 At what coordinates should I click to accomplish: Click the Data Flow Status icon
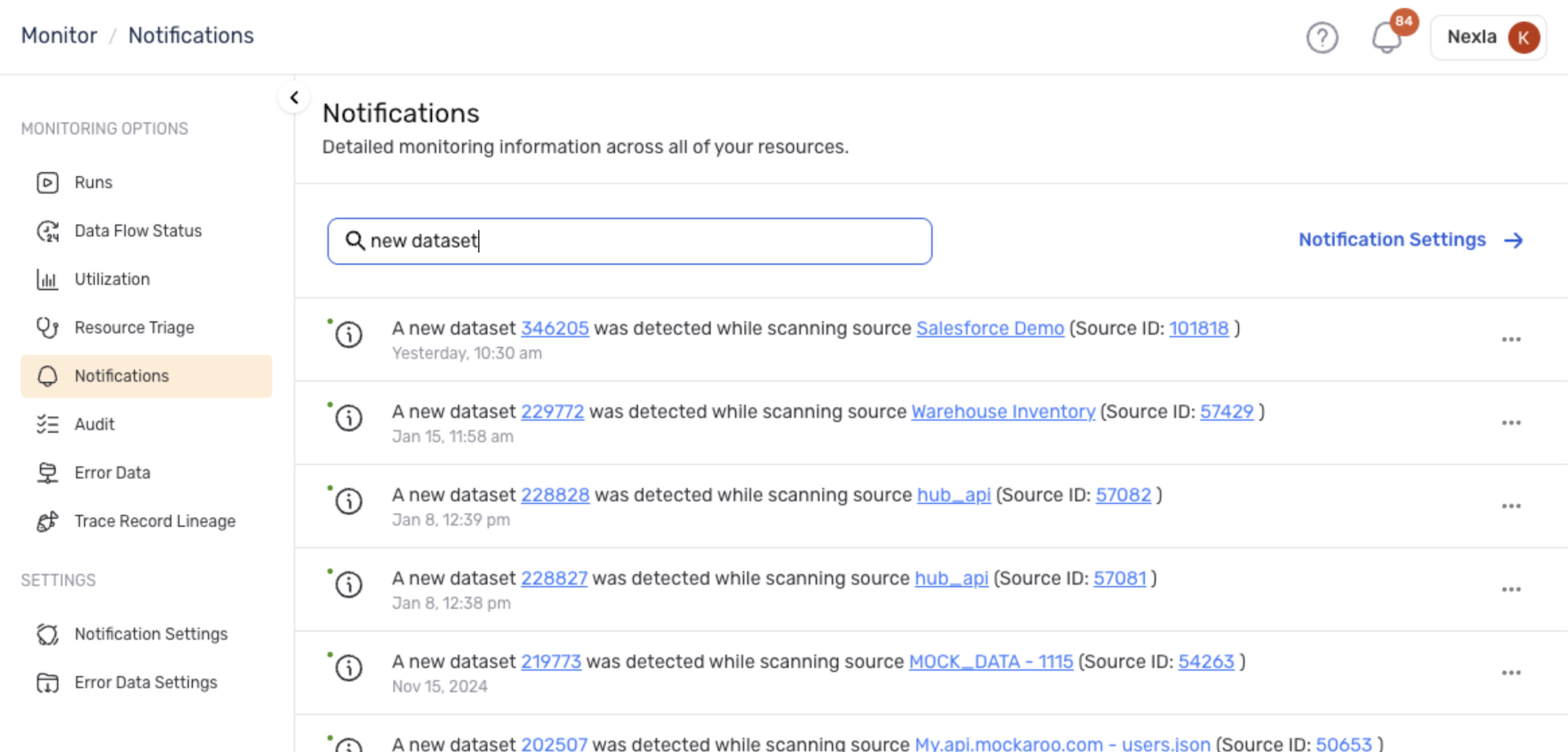point(47,231)
